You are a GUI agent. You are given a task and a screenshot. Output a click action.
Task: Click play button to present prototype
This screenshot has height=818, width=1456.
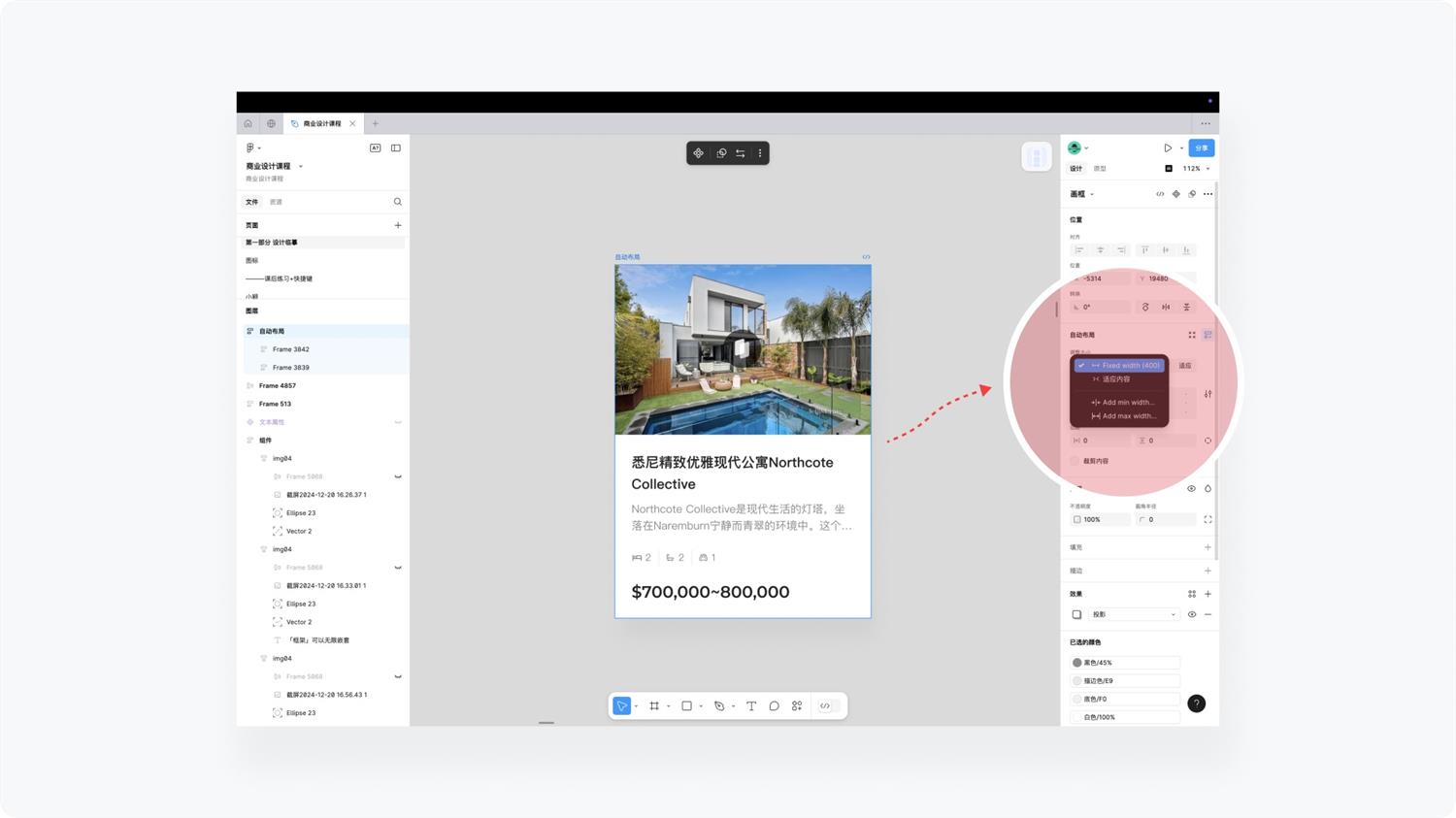[1167, 148]
